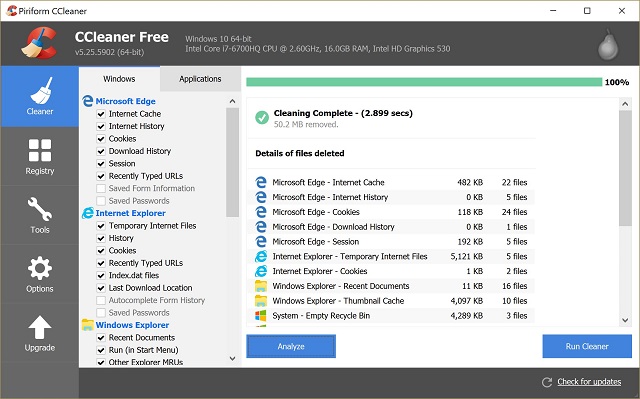
Task: Click the green 100% progress bar
Action: [x=424, y=82]
